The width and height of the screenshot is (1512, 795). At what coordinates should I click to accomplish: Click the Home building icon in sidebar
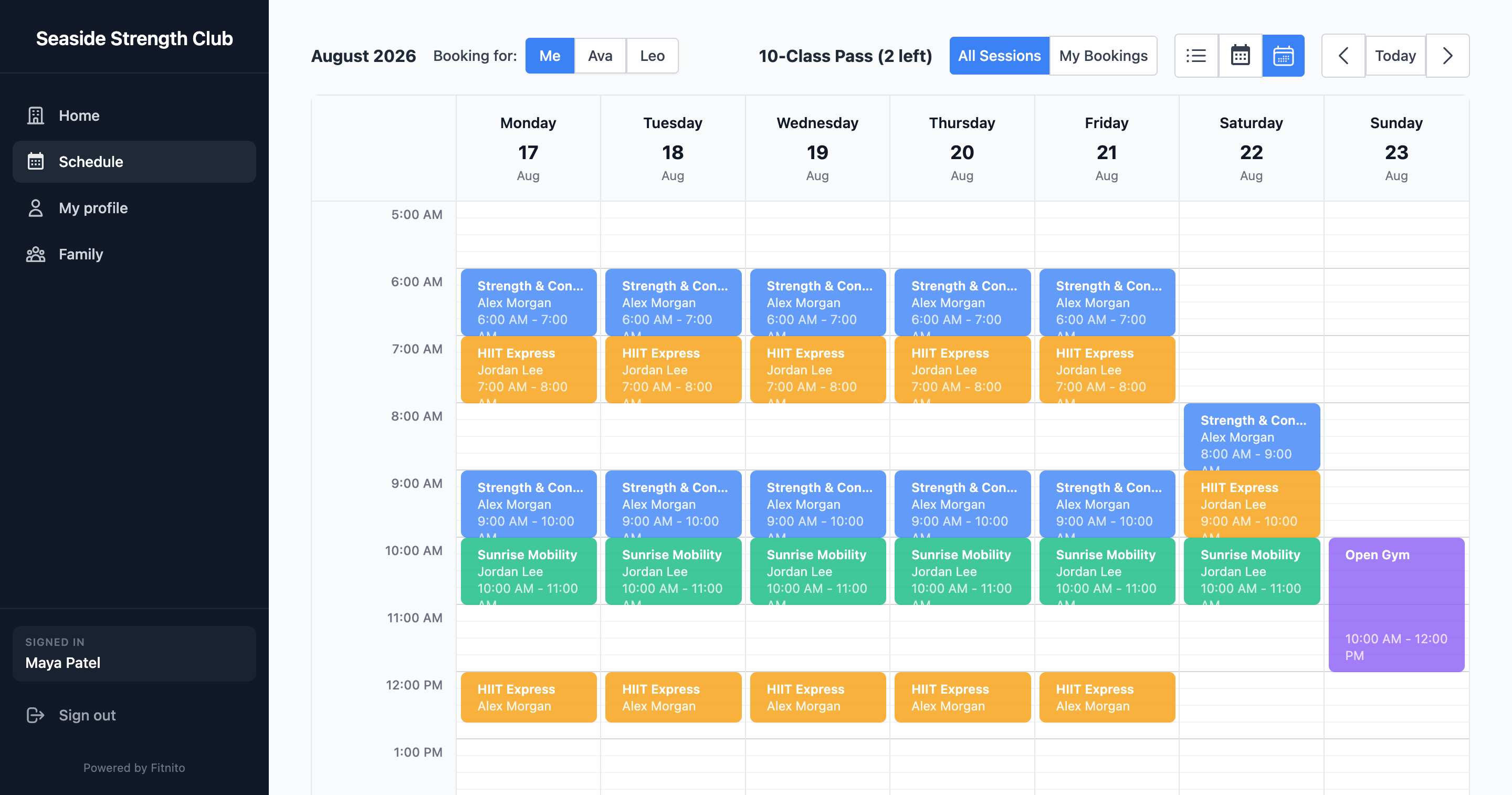pos(36,116)
